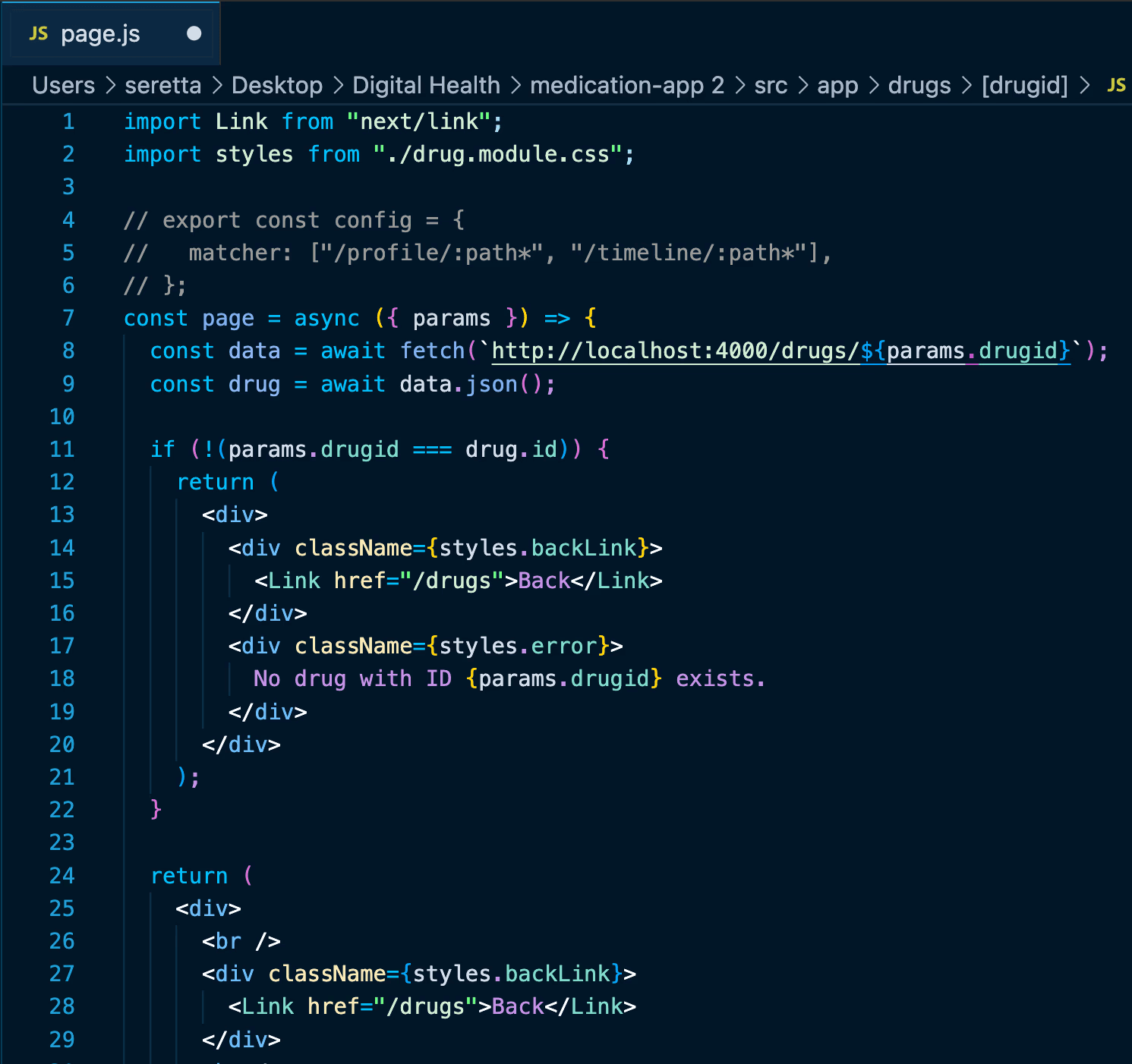Click 'Back' link text on line 15

pyautogui.click(x=544, y=581)
